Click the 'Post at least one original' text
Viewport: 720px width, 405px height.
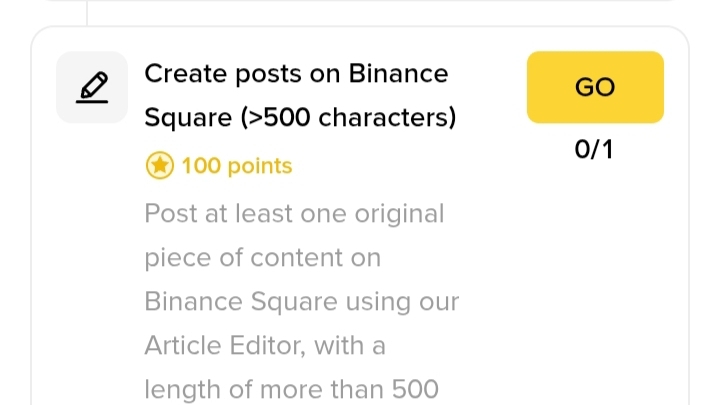(294, 213)
